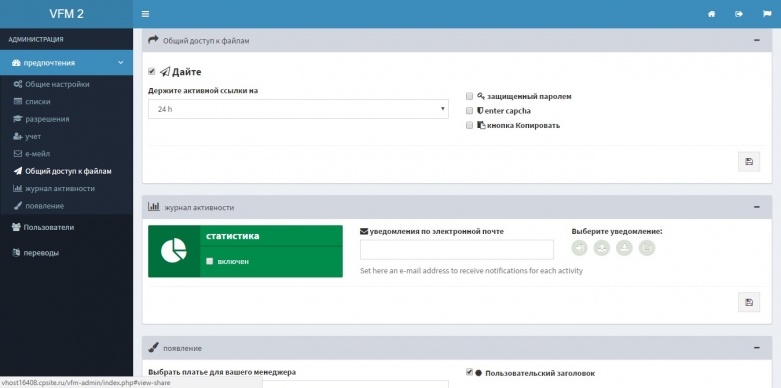Screen dimensions: 781x388
Task: Click the paper plane icon beside Дайте
Action: tap(165, 72)
